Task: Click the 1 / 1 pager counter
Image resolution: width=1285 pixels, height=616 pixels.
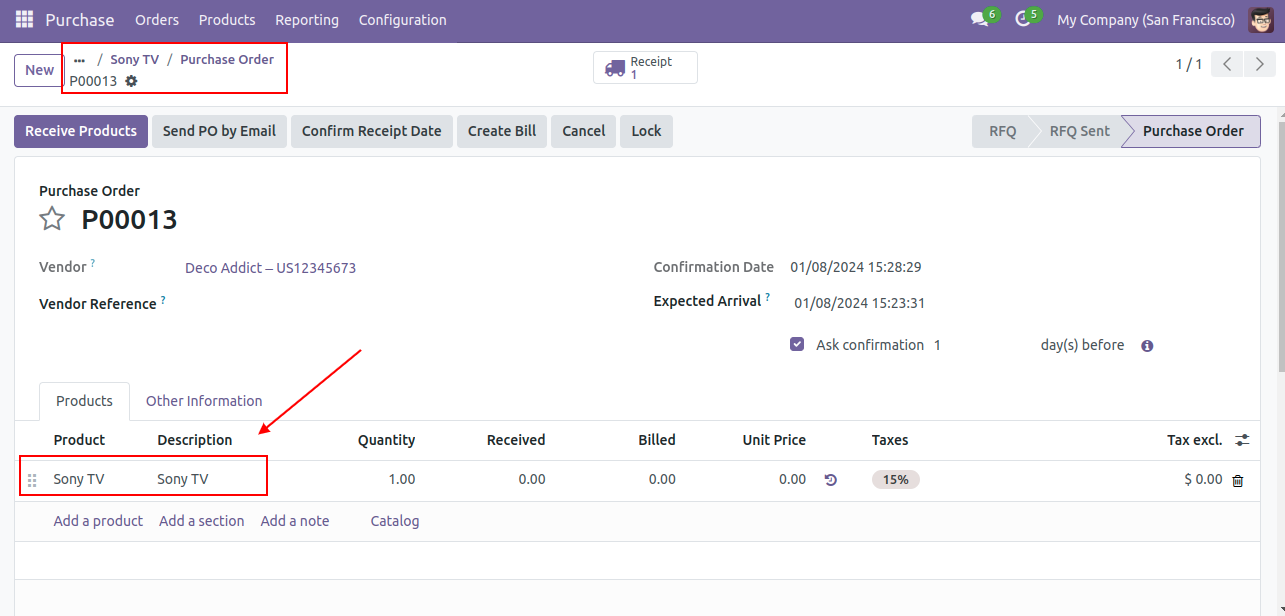Action: [1189, 65]
